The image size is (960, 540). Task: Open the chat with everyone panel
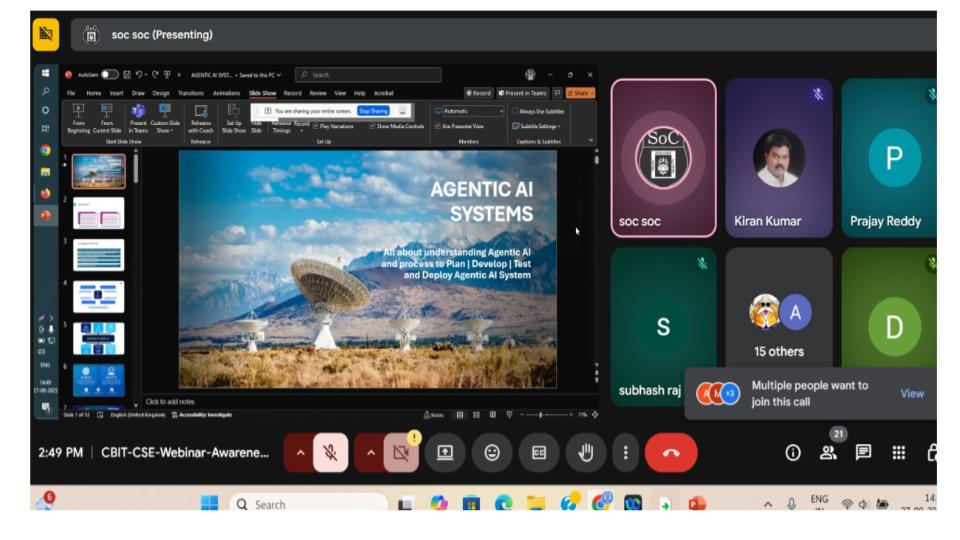[863, 453]
